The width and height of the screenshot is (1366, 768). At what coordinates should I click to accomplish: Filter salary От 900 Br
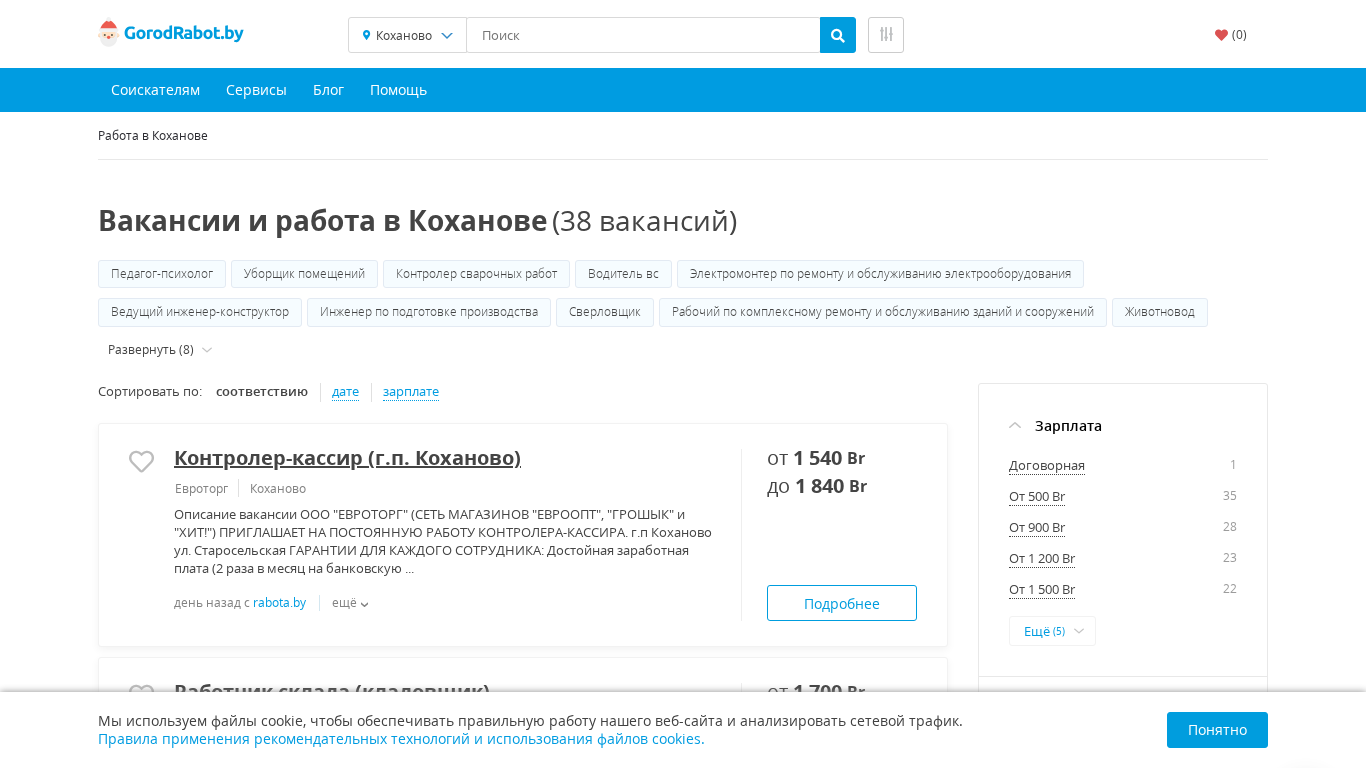click(x=1037, y=528)
